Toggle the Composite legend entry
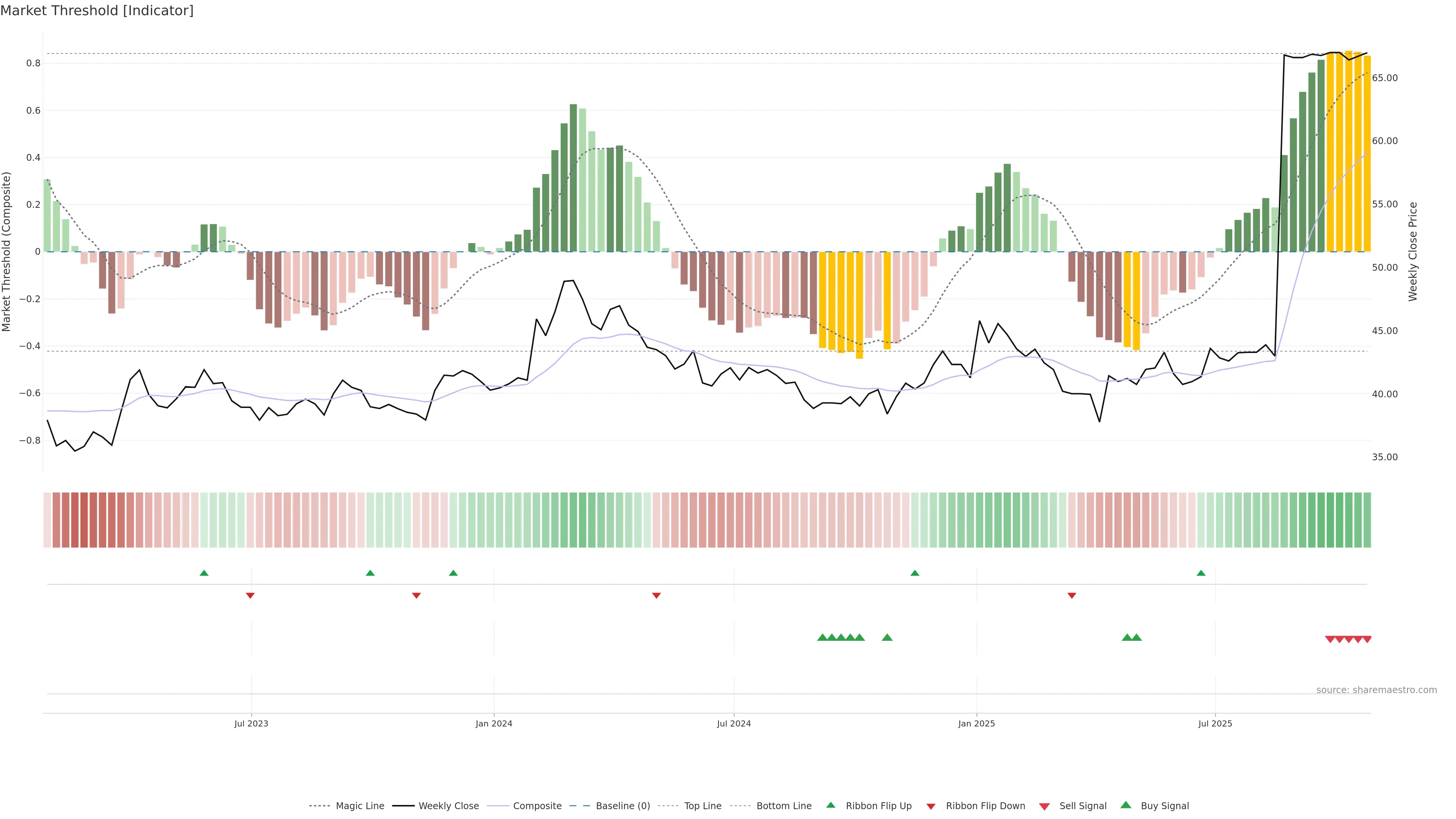1456x819 pixels. [x=537, y=805]
